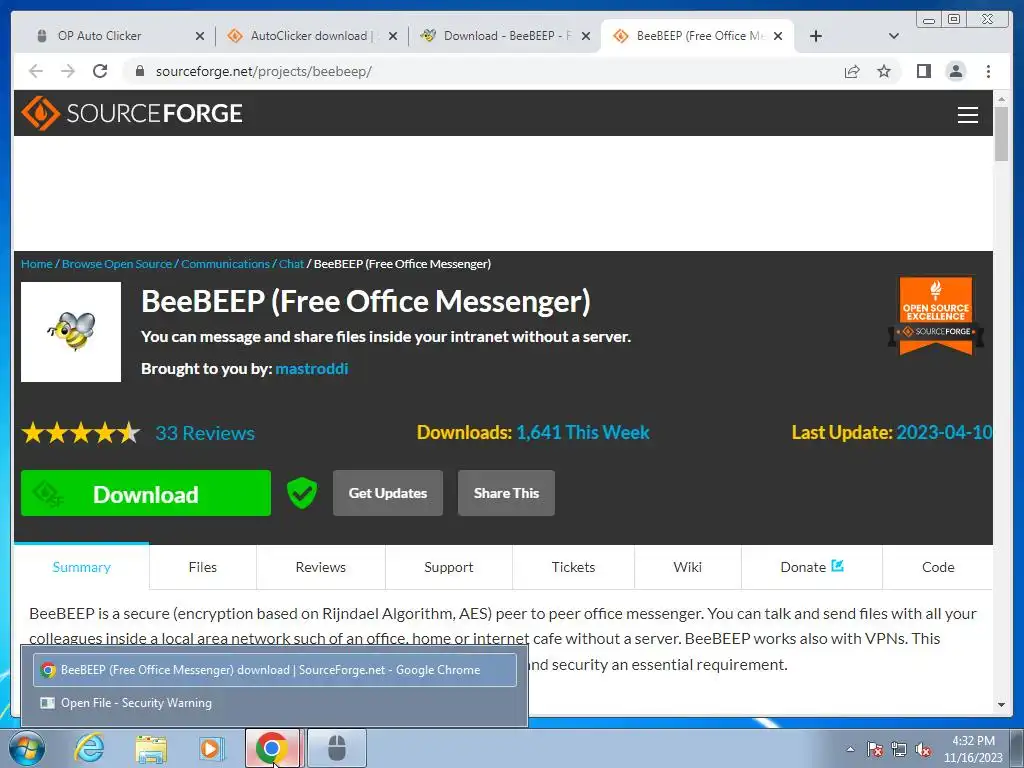Screen dimensions: 1024x768
Task: Click 1,641 This Week downloads link
Action: click(x=583, y=432)
